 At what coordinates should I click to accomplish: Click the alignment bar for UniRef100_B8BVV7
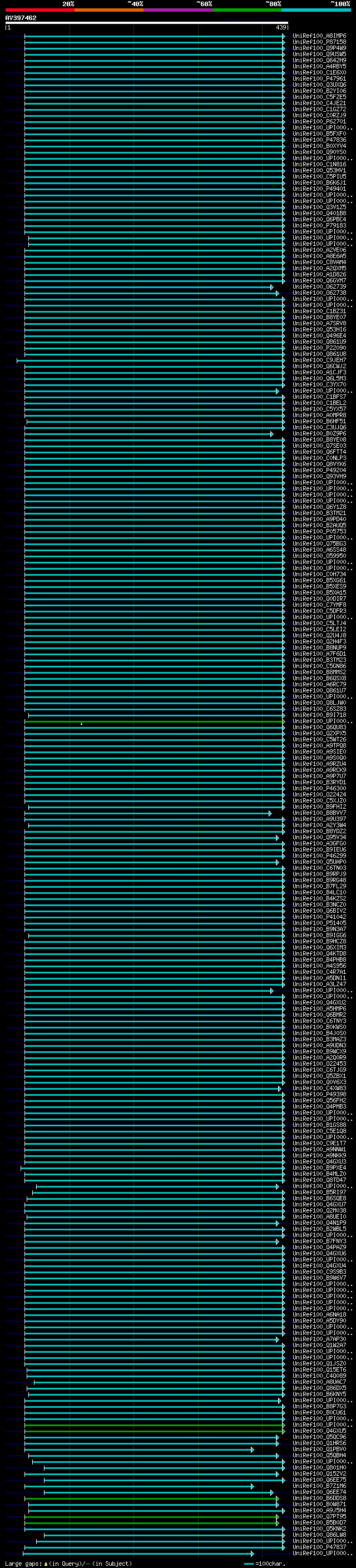148,813
